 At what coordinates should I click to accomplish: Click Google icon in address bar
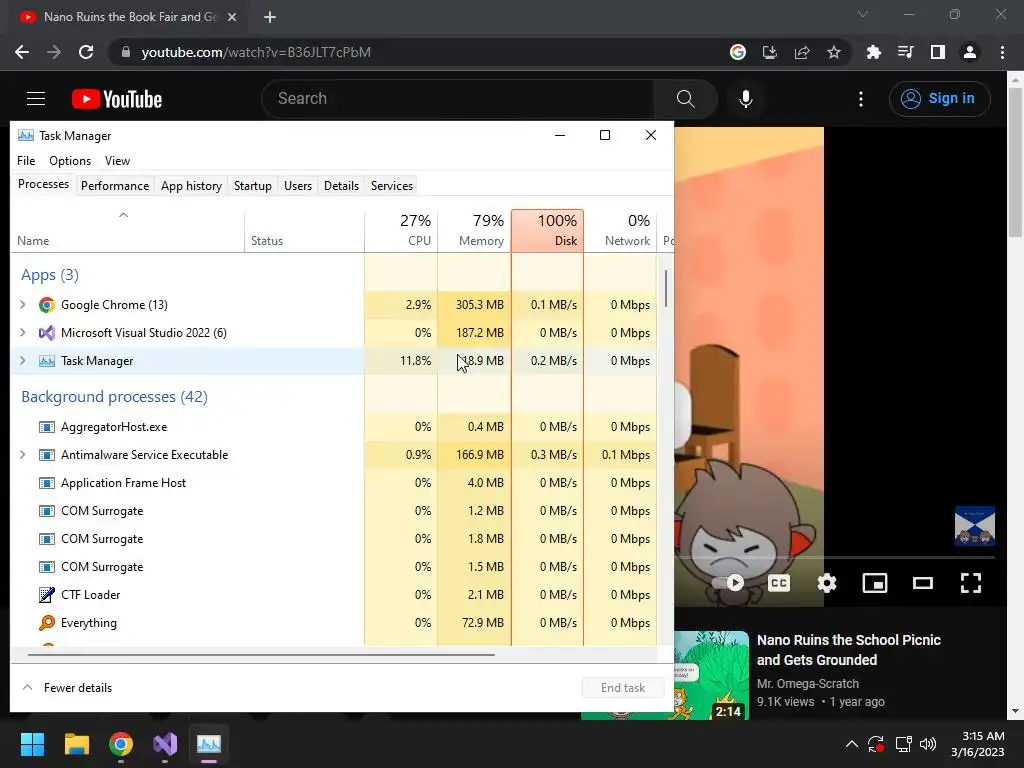point(738,52)
